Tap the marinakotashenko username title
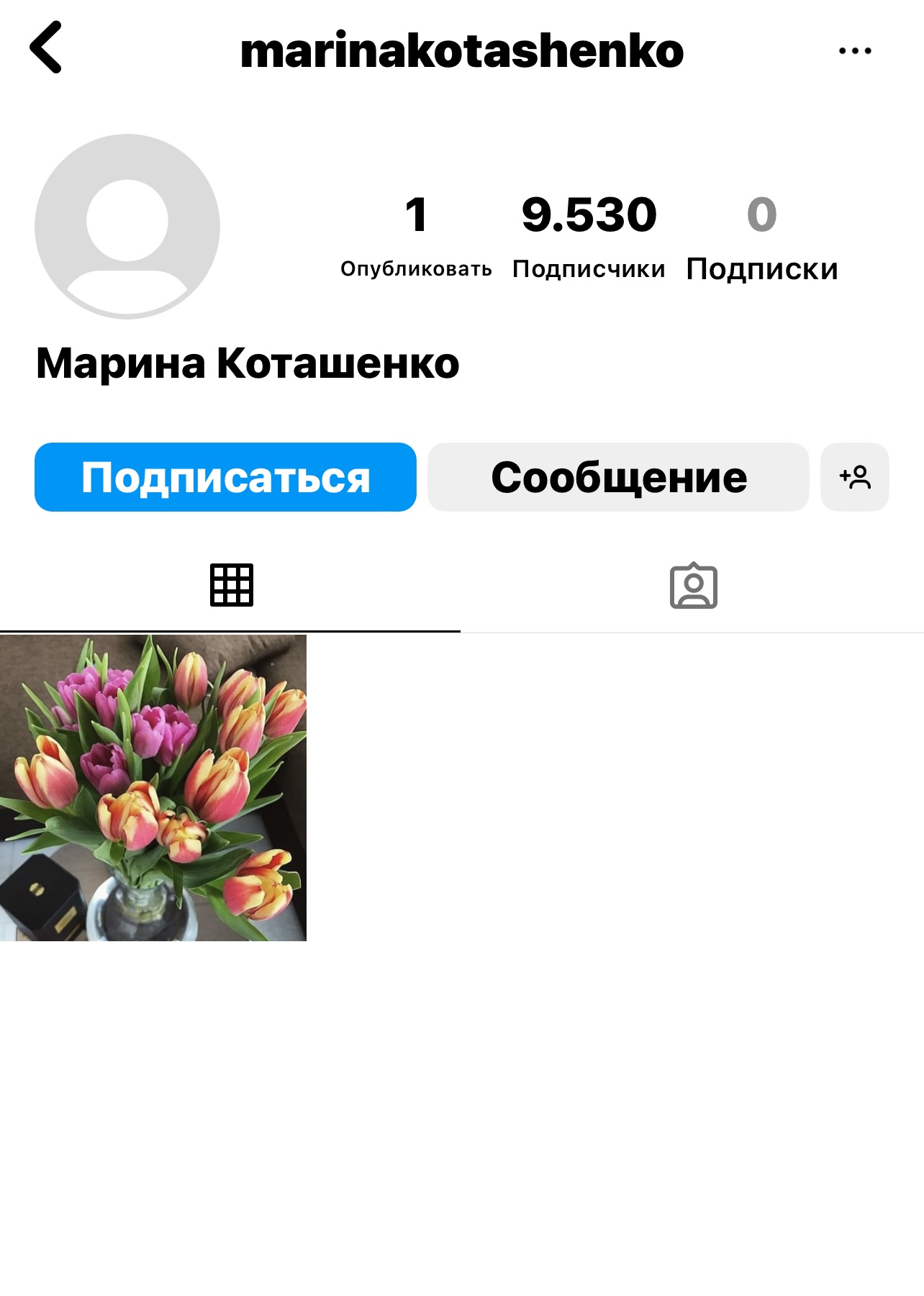 pos(462,50)
